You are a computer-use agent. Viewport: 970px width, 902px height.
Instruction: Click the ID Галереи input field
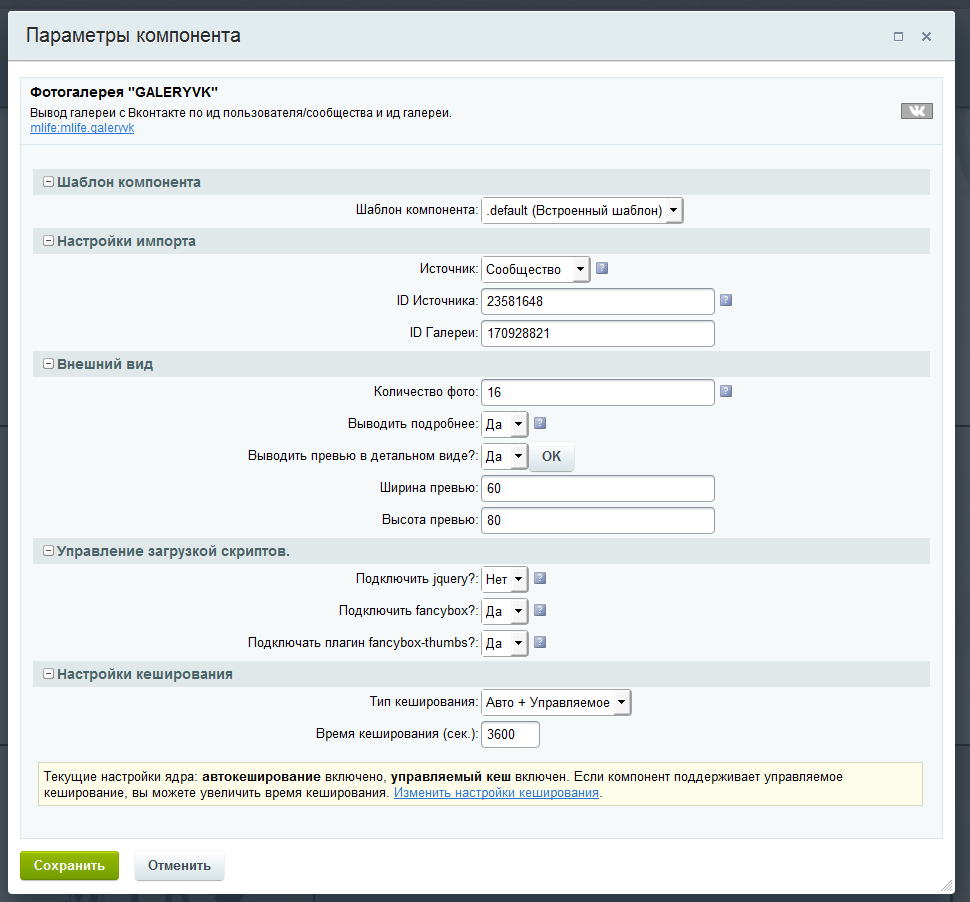[597, 333]
